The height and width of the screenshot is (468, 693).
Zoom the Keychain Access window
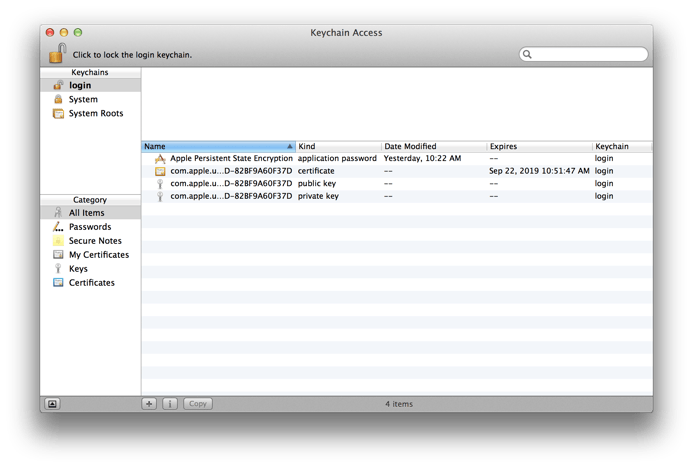(x=78, y=32)
